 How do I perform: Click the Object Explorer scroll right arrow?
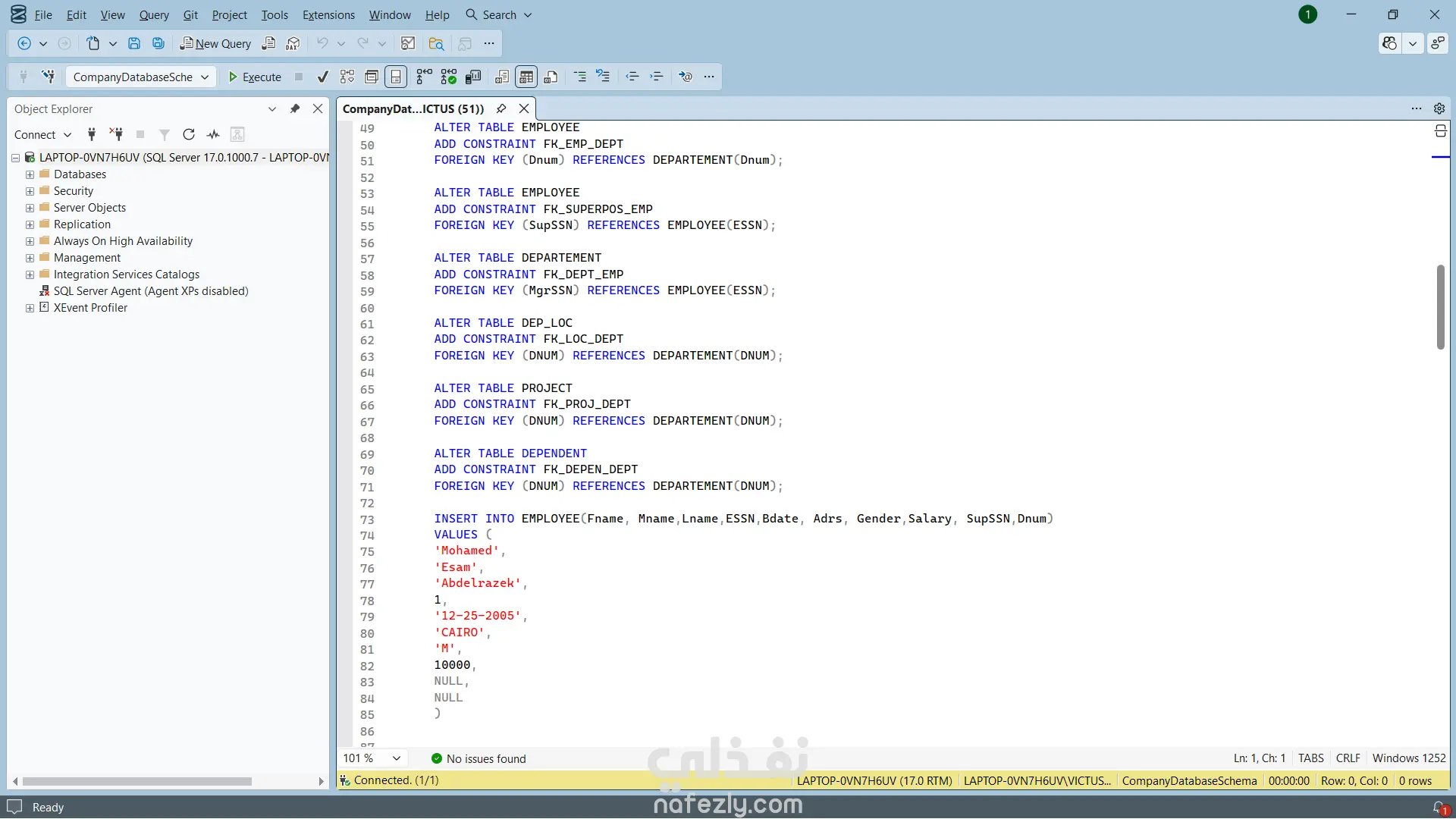pos(321,781)
